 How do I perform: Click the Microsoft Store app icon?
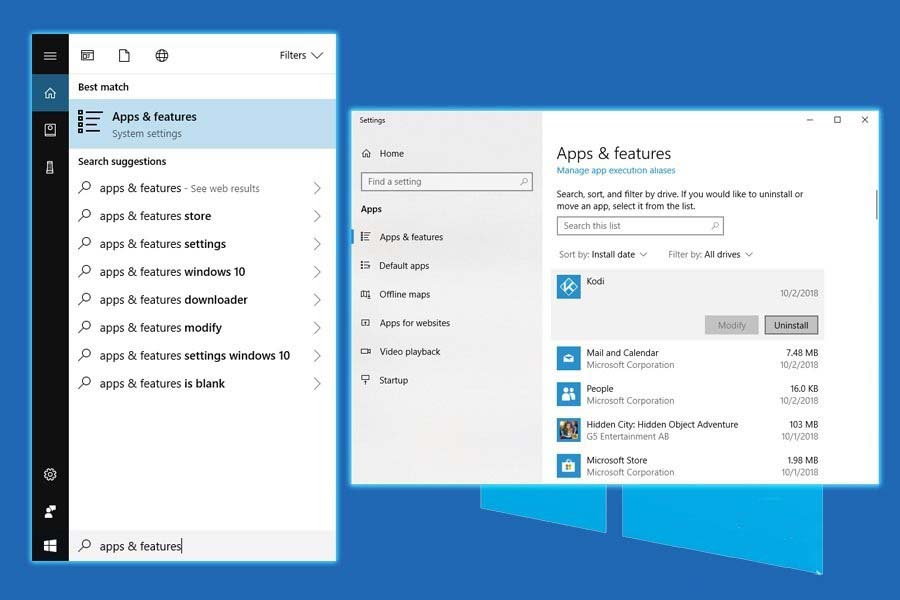568,466
